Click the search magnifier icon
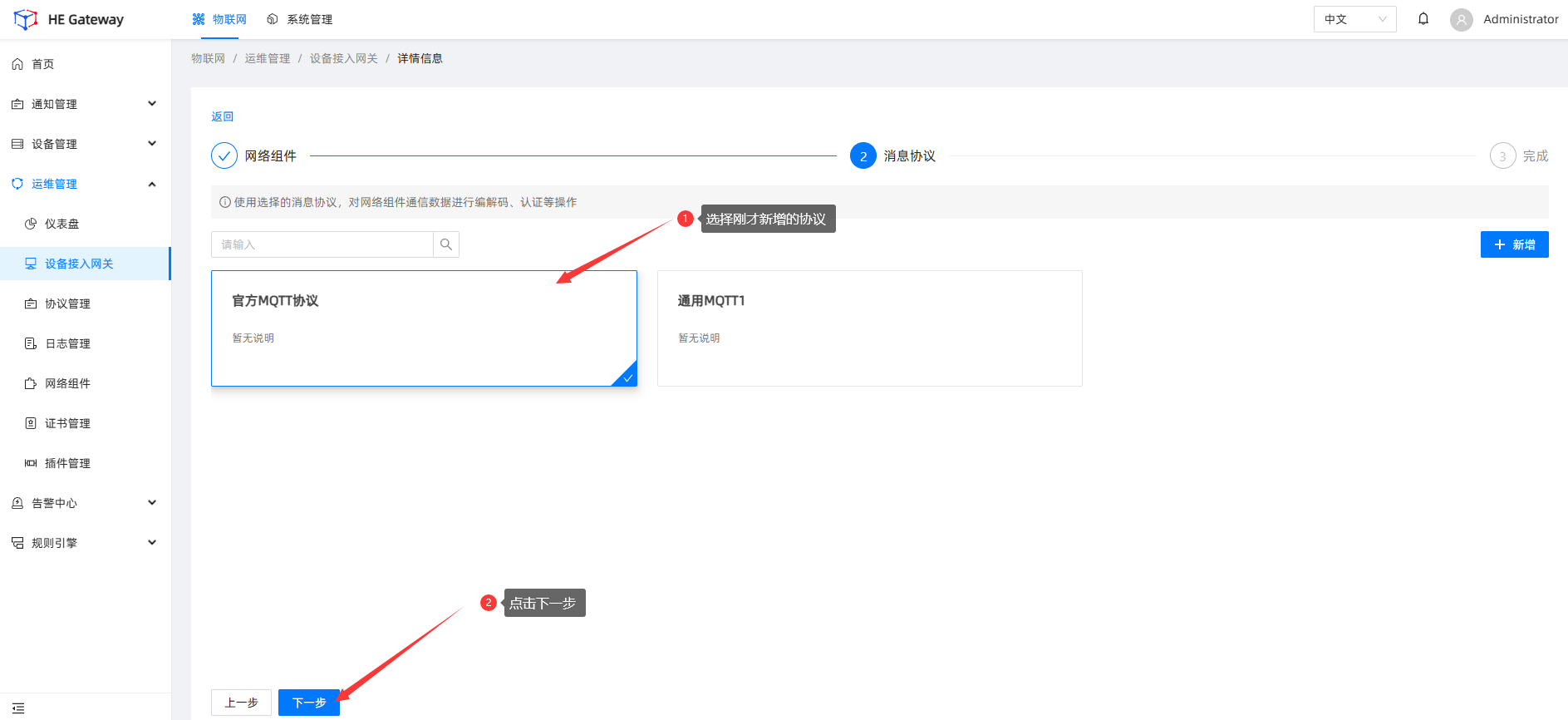1568x720 pixels. click(x=446, y=244)
